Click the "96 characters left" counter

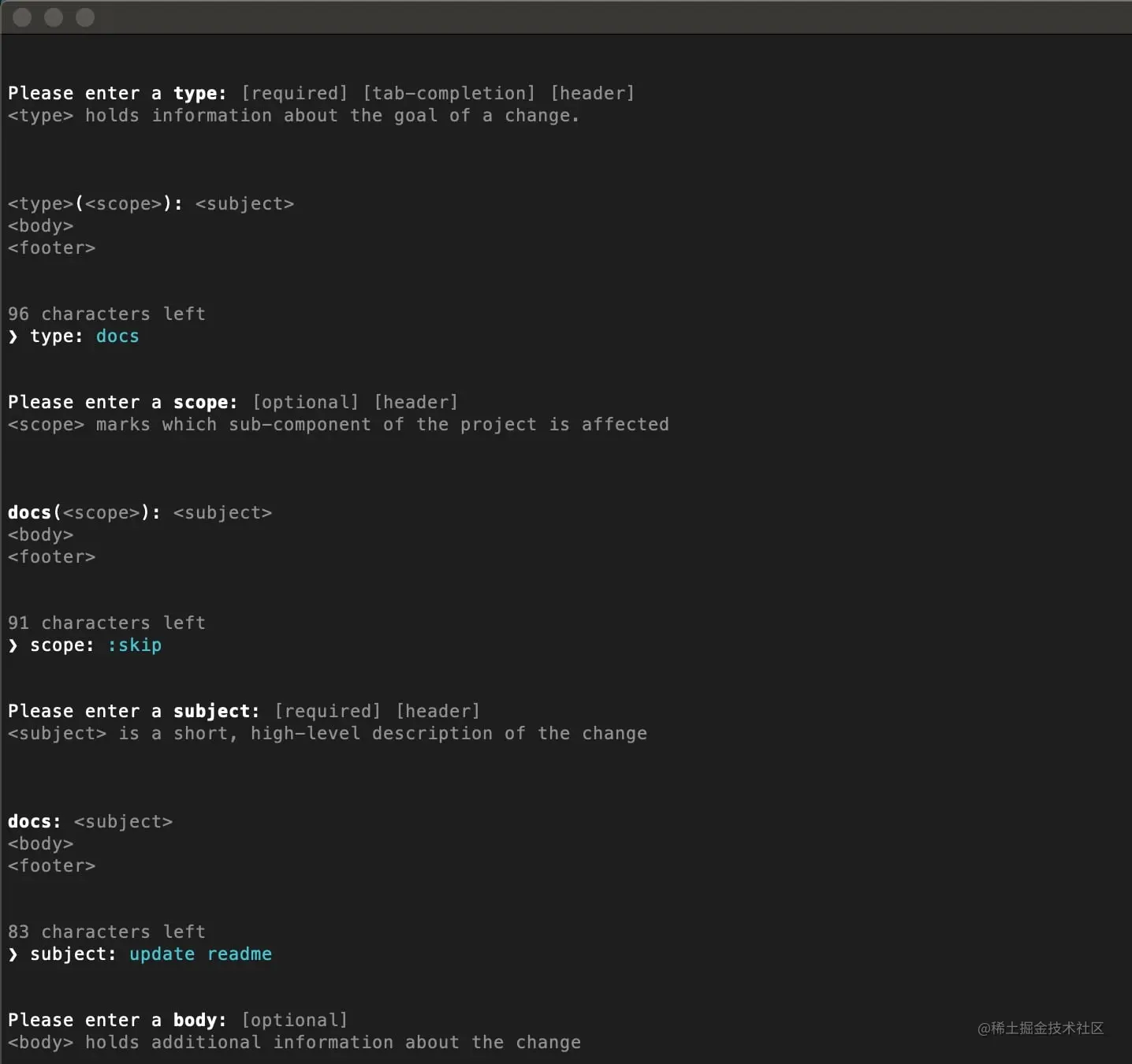click(x=107, y=313)
